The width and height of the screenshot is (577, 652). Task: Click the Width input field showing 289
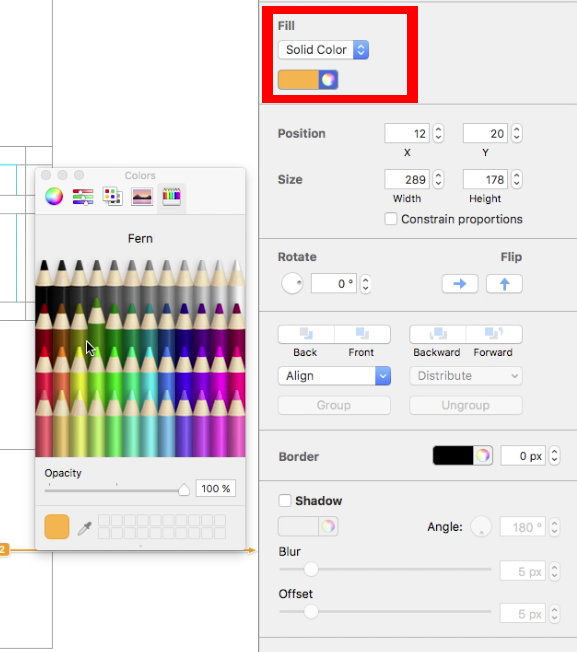(x=407, y=179)
